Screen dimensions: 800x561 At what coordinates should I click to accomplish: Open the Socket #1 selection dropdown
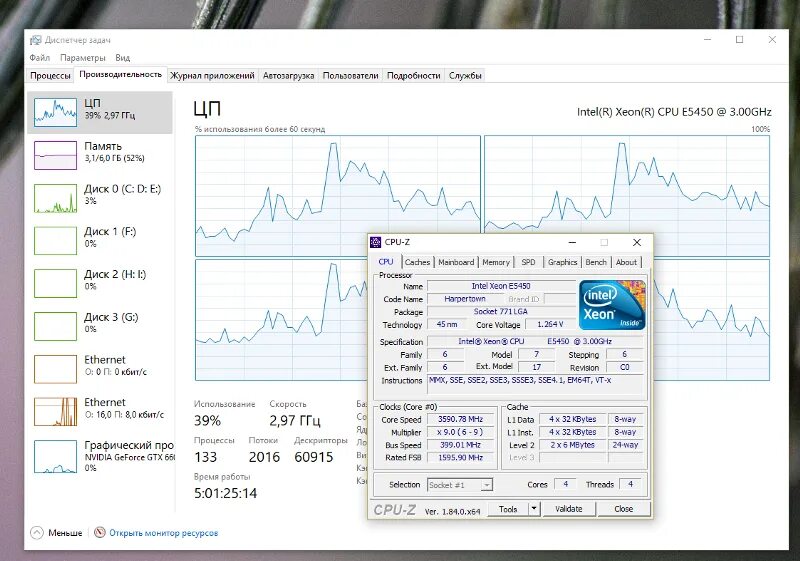(x=460, y=485)
